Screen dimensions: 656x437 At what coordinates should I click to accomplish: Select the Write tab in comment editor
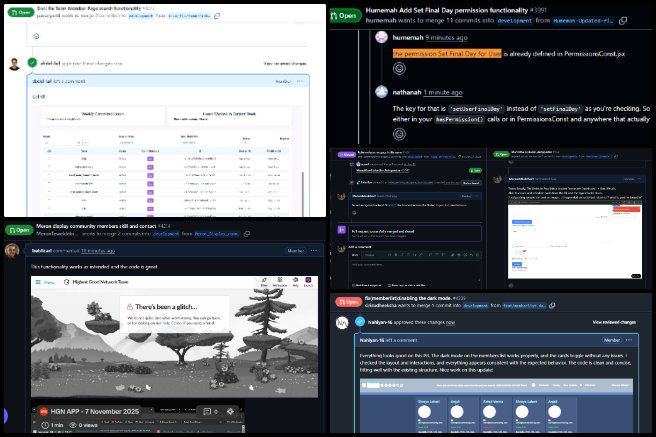coord(355,255)
